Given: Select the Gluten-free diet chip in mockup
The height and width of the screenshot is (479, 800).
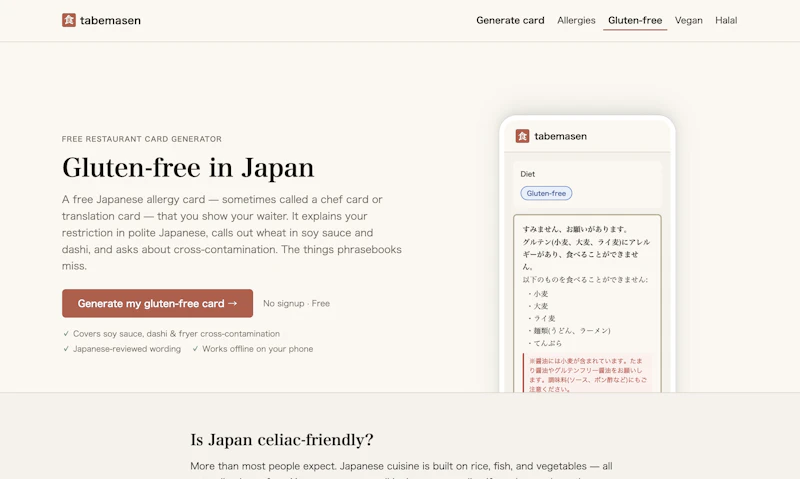Looking at the screenshot, I should point(546,193).
